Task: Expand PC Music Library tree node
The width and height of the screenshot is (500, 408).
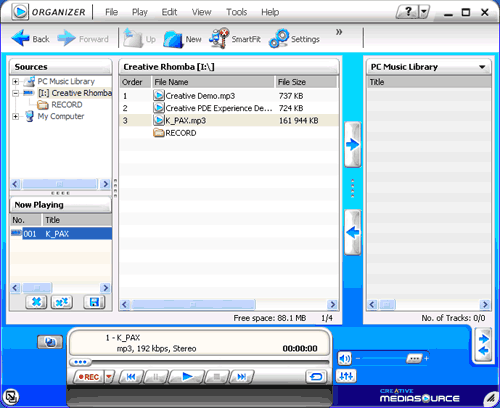Action: (15, 81)
